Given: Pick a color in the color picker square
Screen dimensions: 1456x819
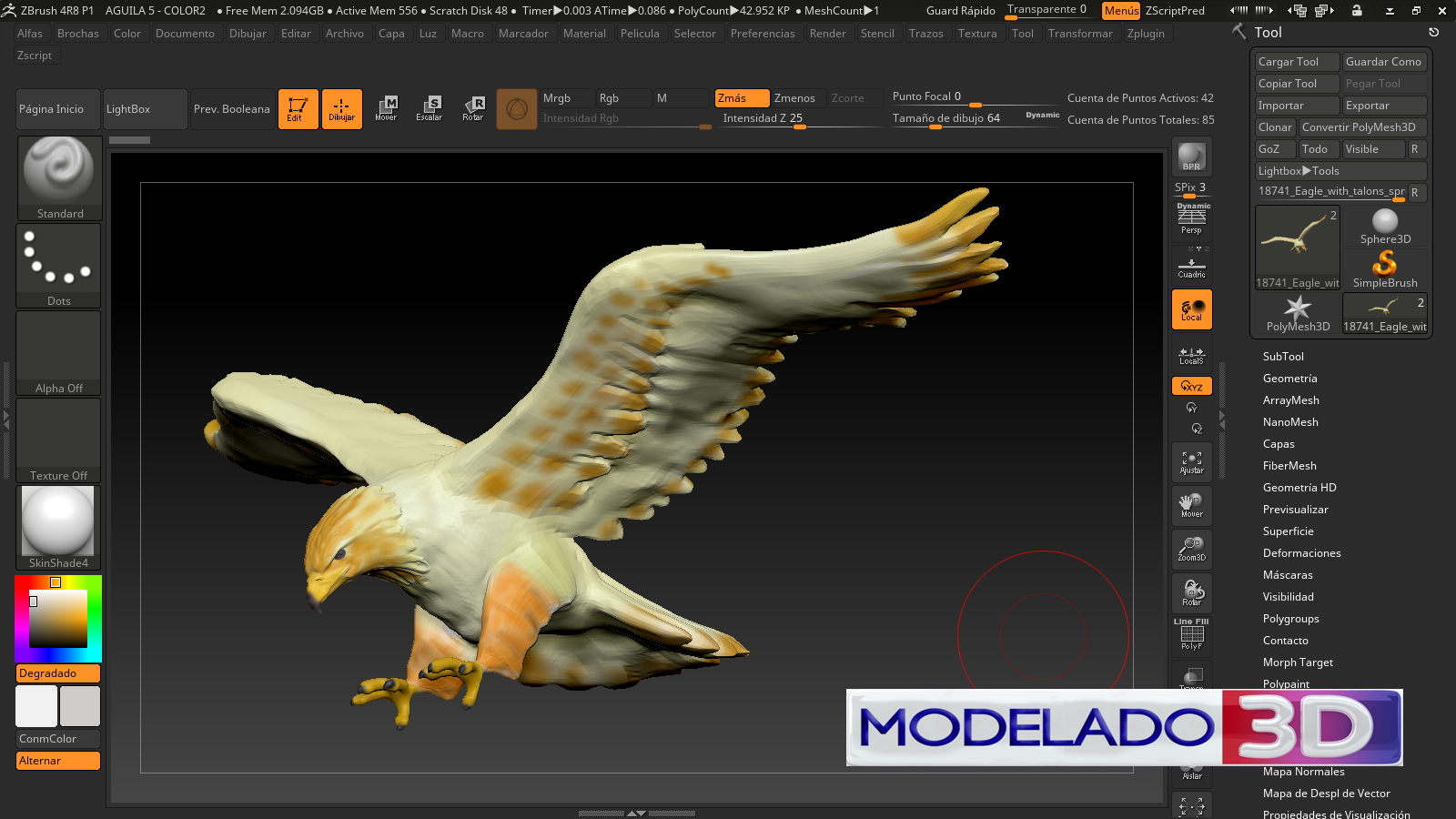Looking at the screenshot, I should (58, 619).
